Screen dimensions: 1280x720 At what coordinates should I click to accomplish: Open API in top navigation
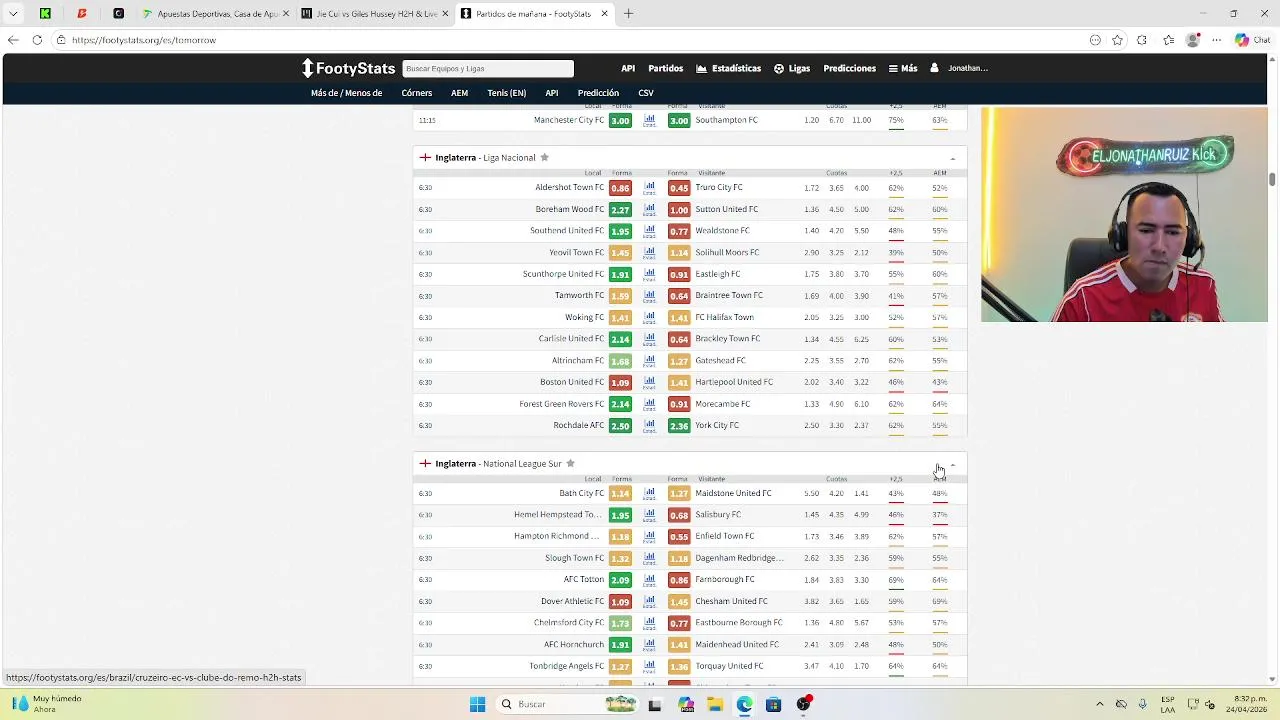pos(628,68)
